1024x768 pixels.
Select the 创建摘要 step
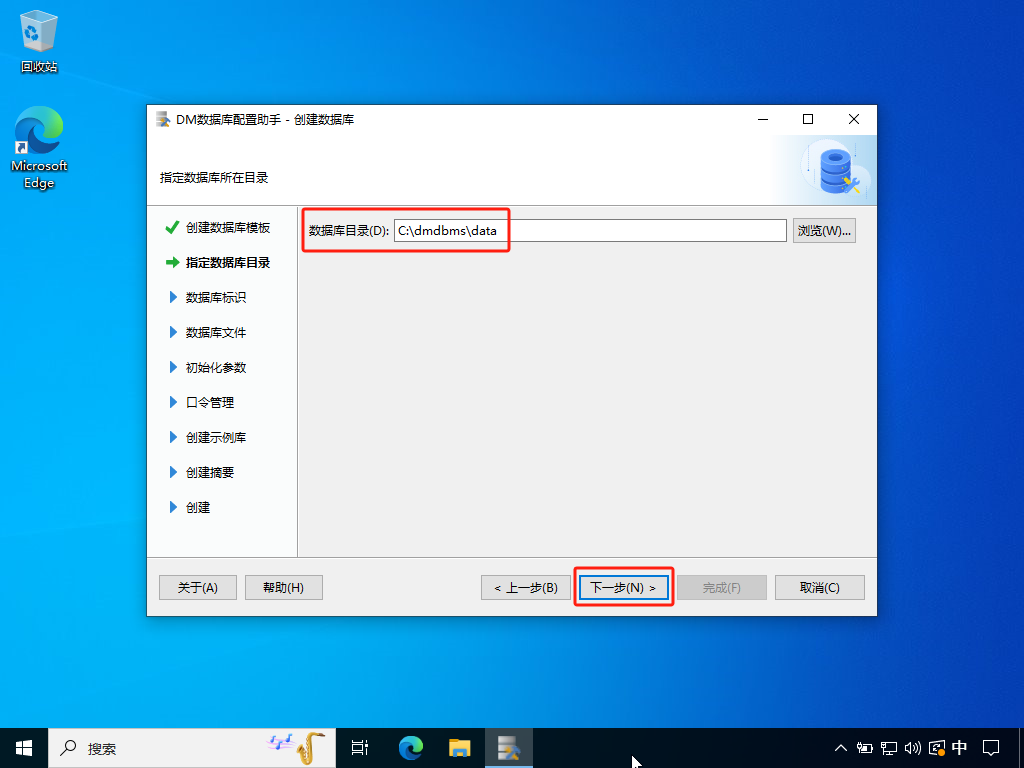point(210,472)
